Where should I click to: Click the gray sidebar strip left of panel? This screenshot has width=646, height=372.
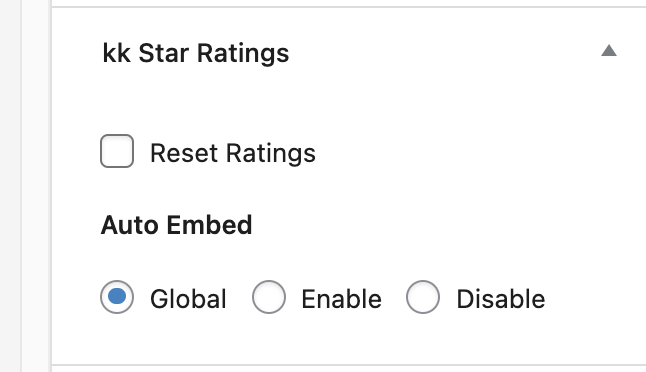11,186
